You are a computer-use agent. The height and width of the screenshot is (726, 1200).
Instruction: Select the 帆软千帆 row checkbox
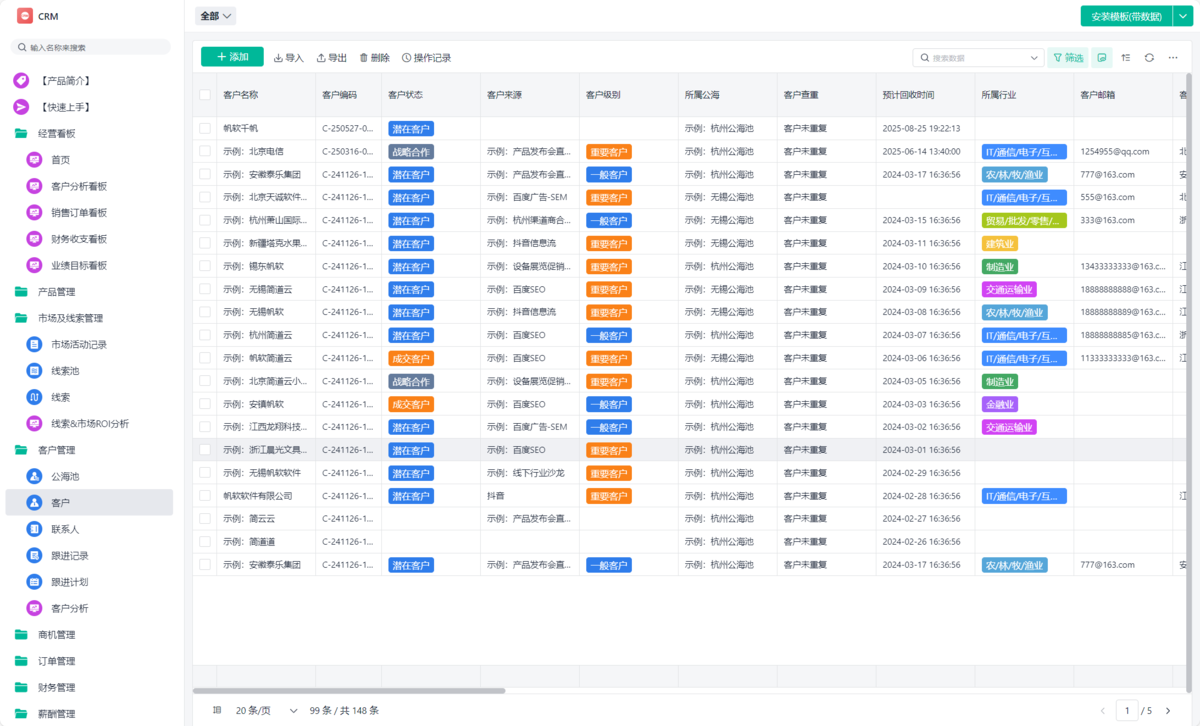coord(205,128)
